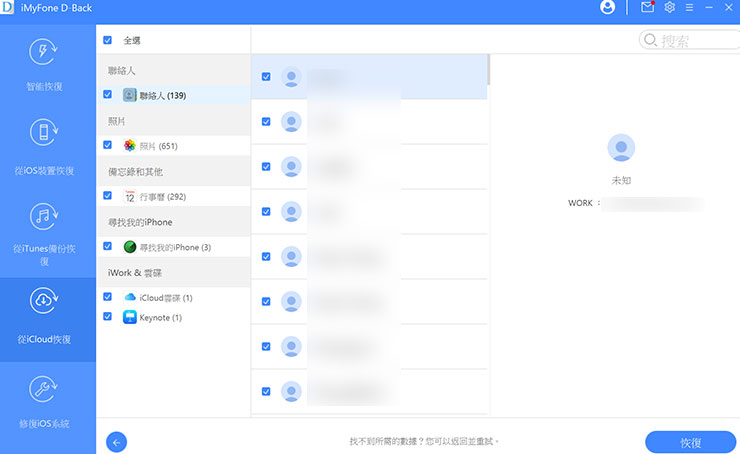
Task: Open the hamburger menu in title bar
Action: point(690,8)
